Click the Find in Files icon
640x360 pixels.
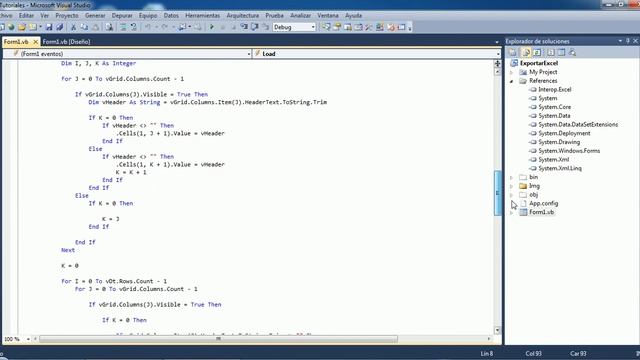[109, 27]
